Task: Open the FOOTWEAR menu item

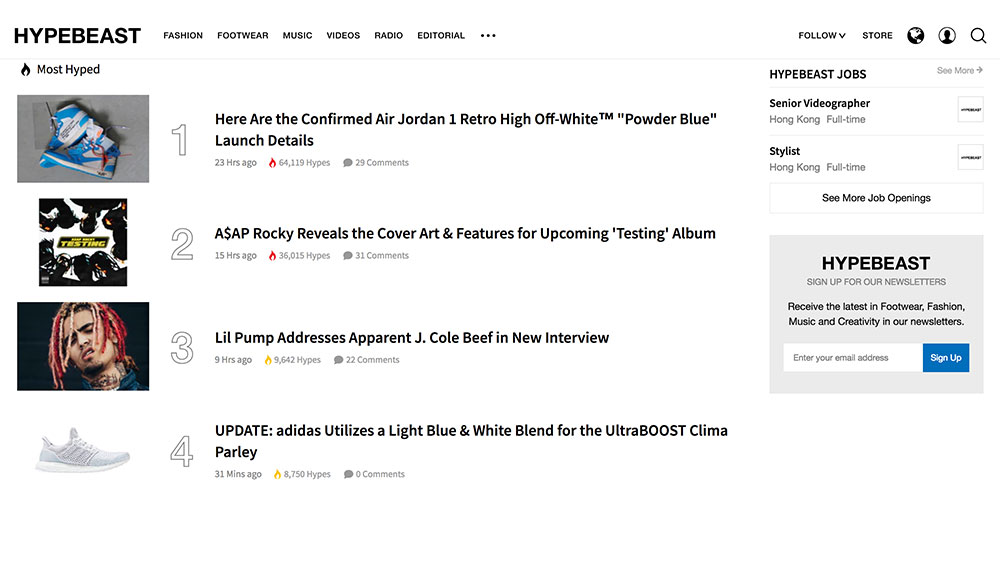Action: (x=242, y=36)
